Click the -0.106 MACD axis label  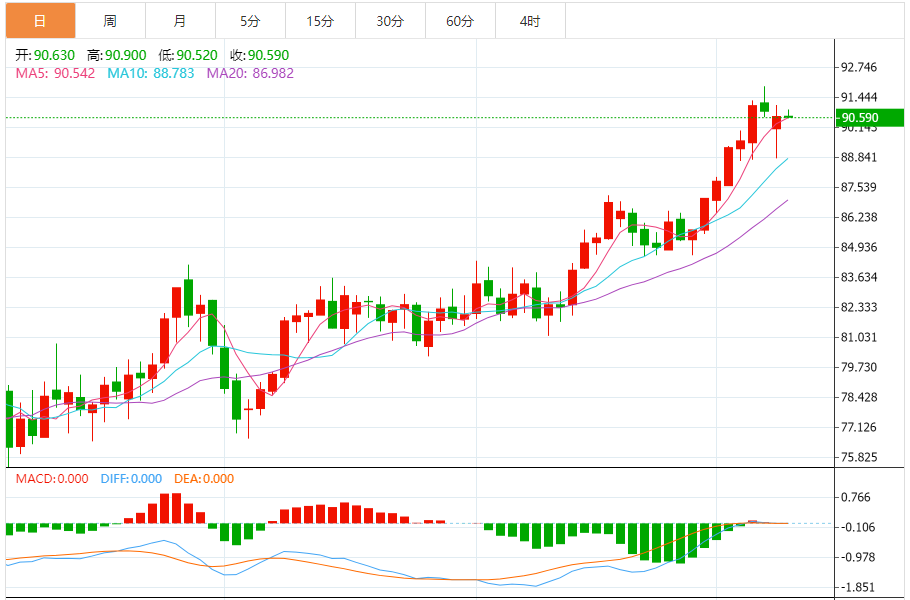coord(856,527)
